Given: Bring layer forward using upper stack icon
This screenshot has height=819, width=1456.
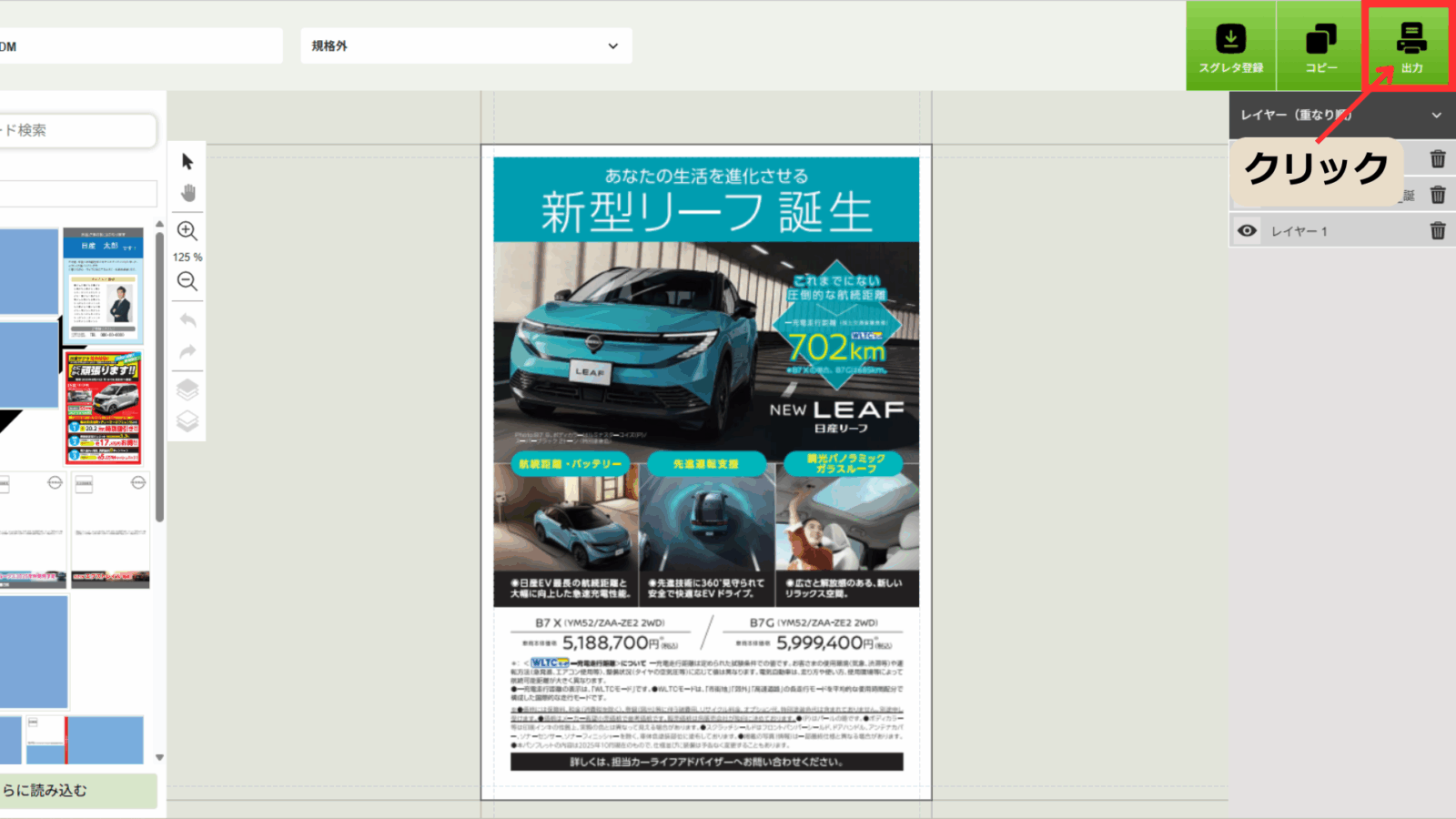Looking at the screenshot, I should pyautogui.click(x=187, y=389).
